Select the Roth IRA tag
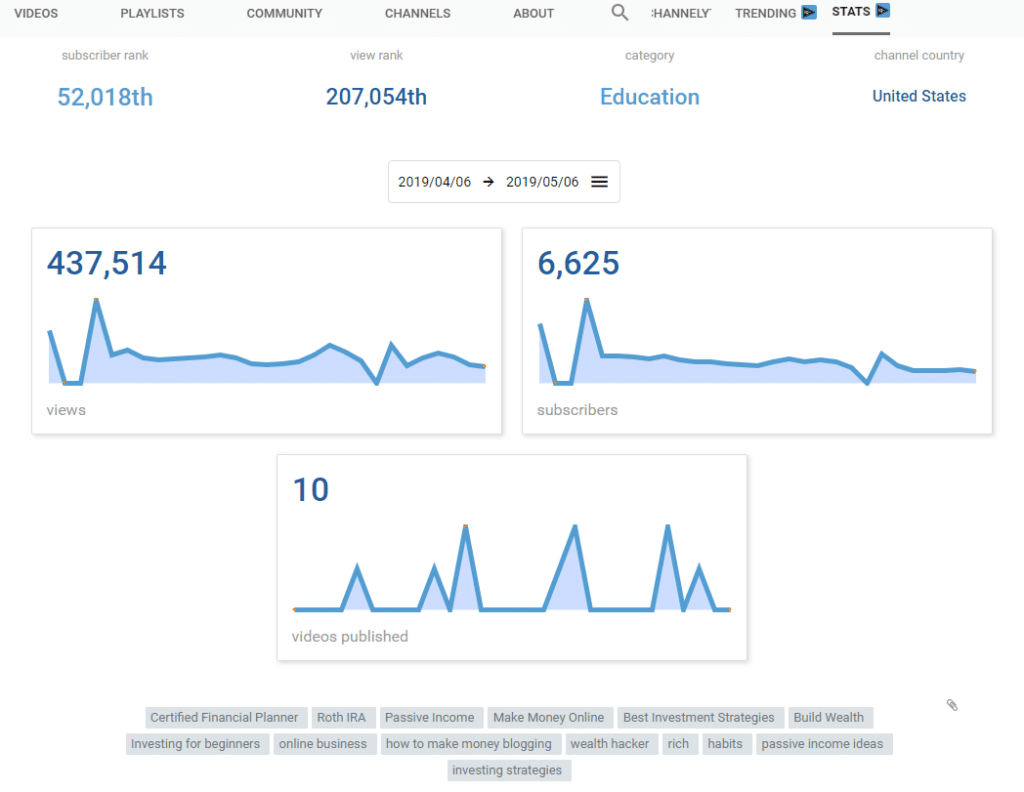Screen dimensions: 1024x792 point(343,718)
